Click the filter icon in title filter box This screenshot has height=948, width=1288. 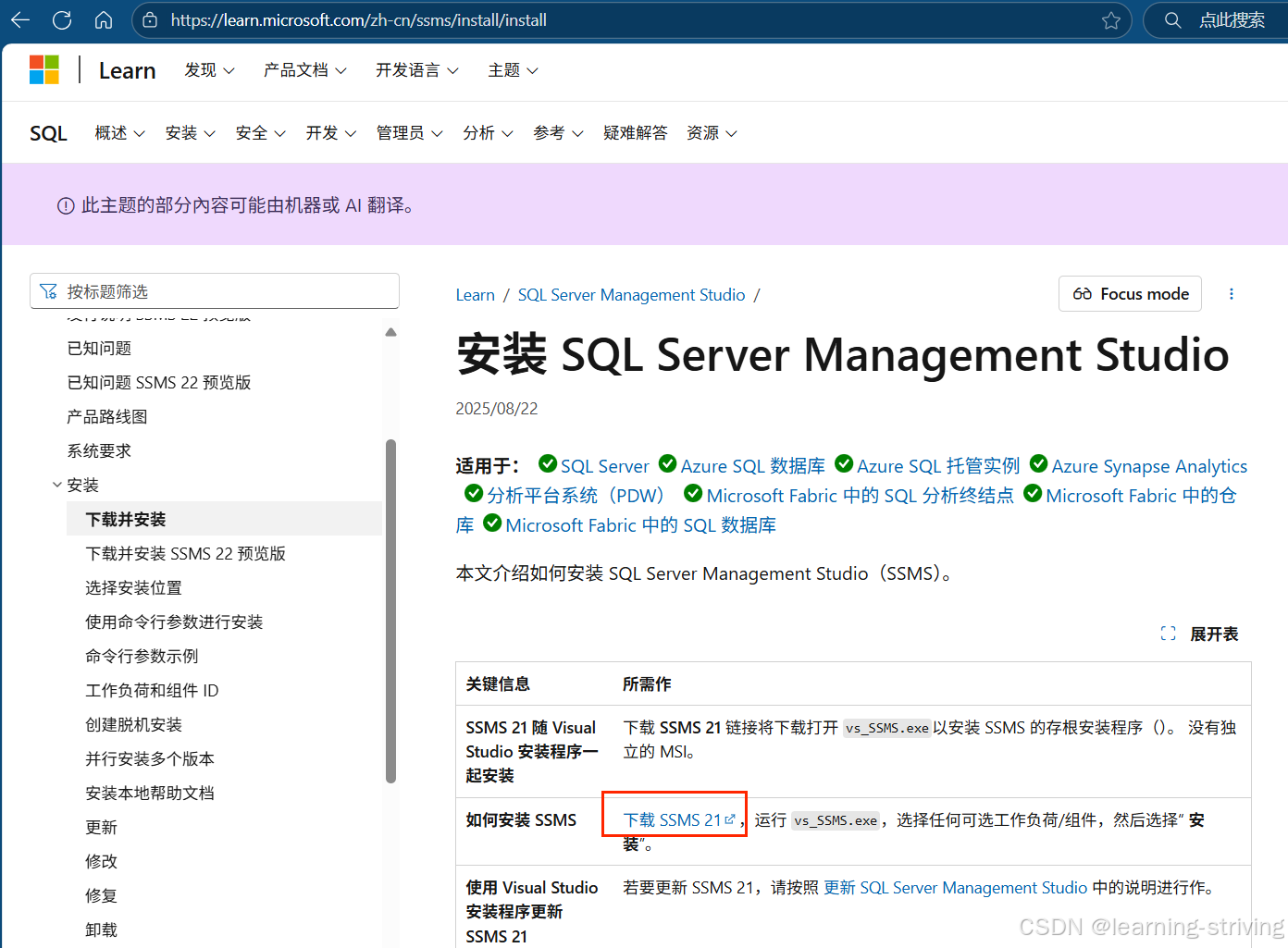click(x=48, y=291)
